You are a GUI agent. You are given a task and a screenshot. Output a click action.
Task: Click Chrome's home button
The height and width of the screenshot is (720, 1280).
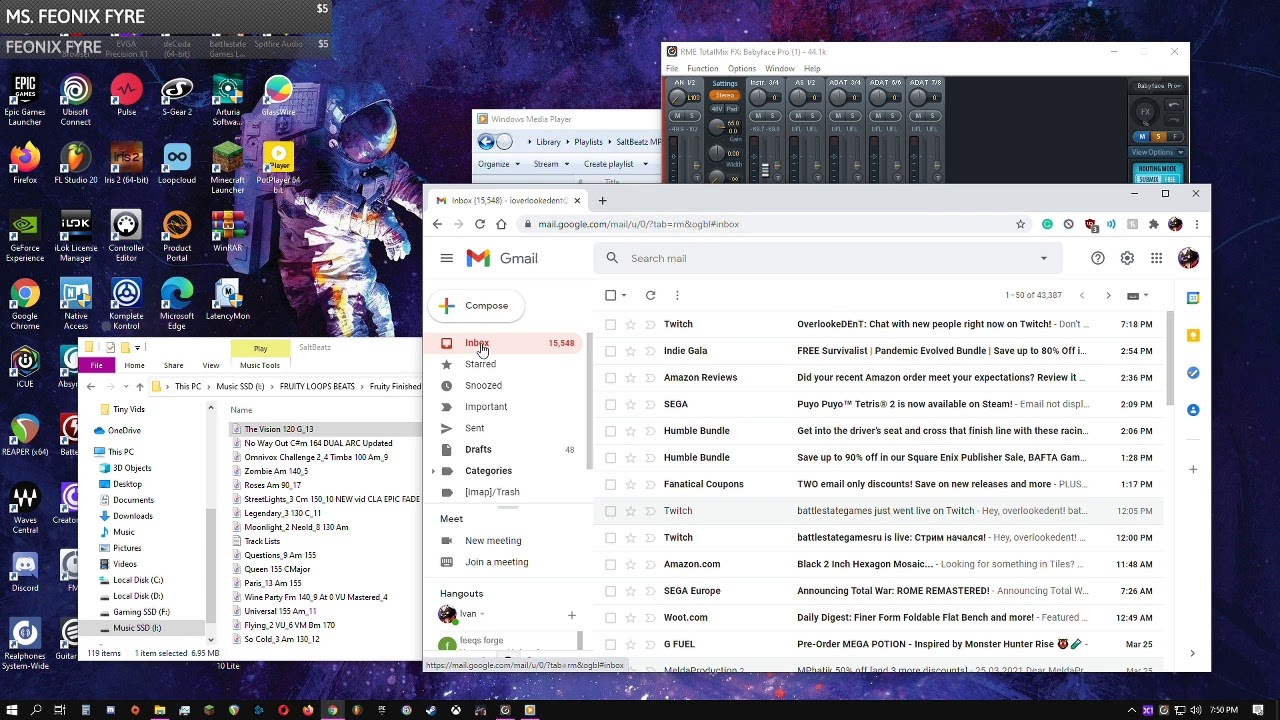click(501, 224)
